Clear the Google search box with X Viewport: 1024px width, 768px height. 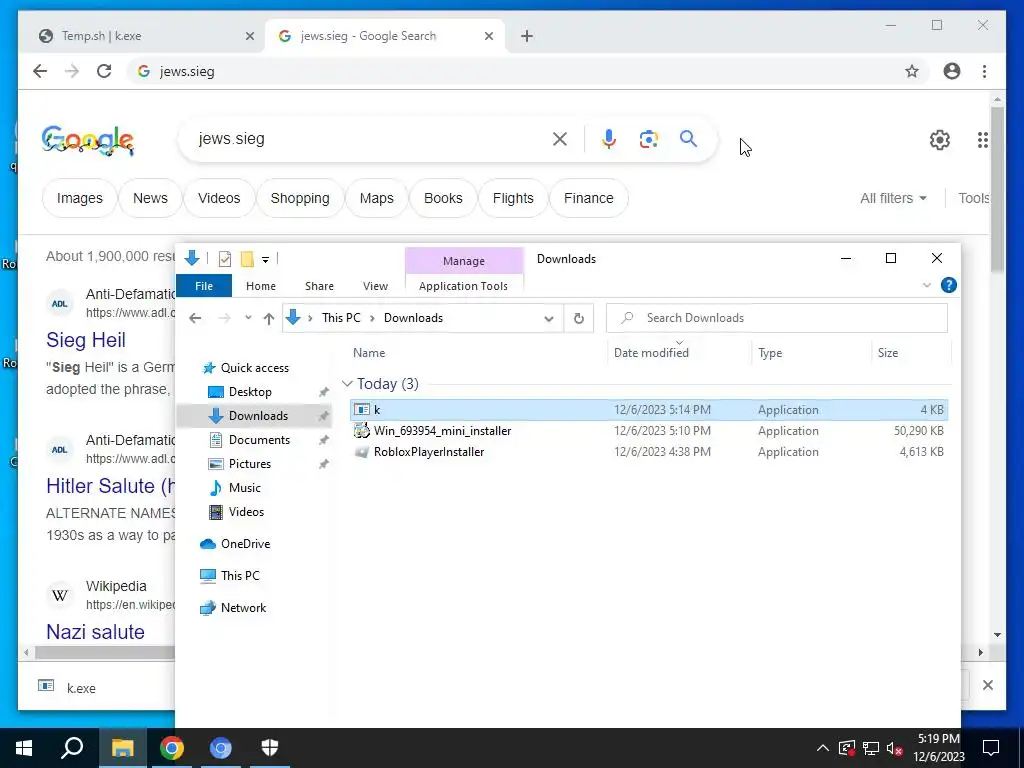point(560,138)
